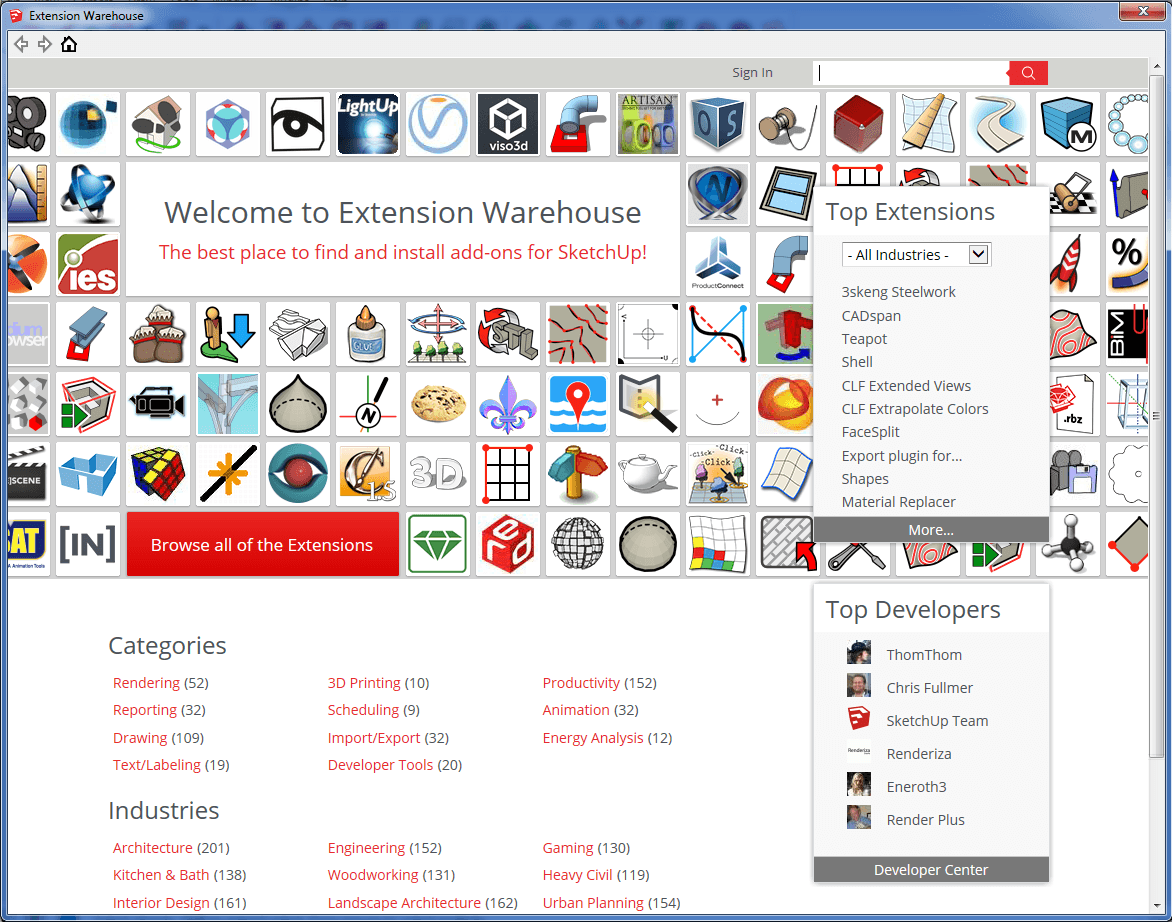
Task: Open the OS blue cube extension
Action: pos(718,124)
